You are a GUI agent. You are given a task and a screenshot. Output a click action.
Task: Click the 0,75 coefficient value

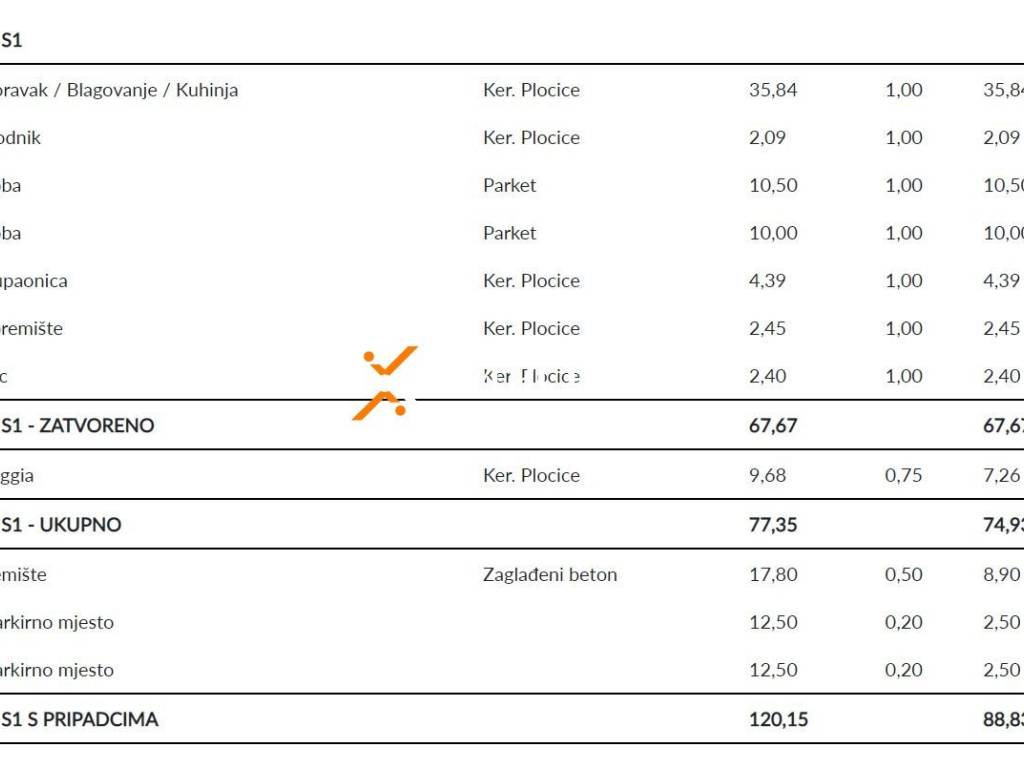[904, 475]
